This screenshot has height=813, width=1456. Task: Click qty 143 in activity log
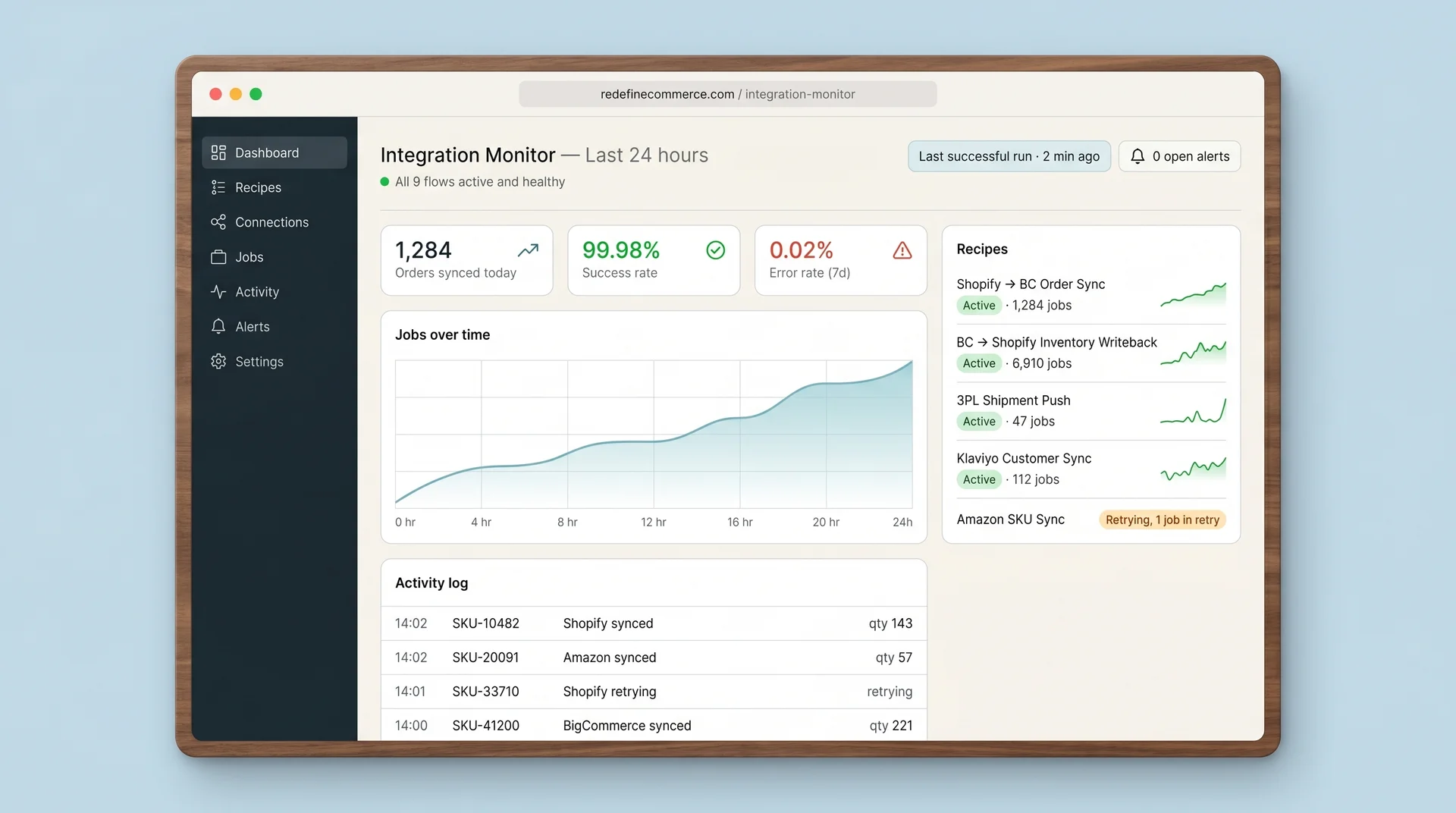pyautogui.click(x=890, y=623)
